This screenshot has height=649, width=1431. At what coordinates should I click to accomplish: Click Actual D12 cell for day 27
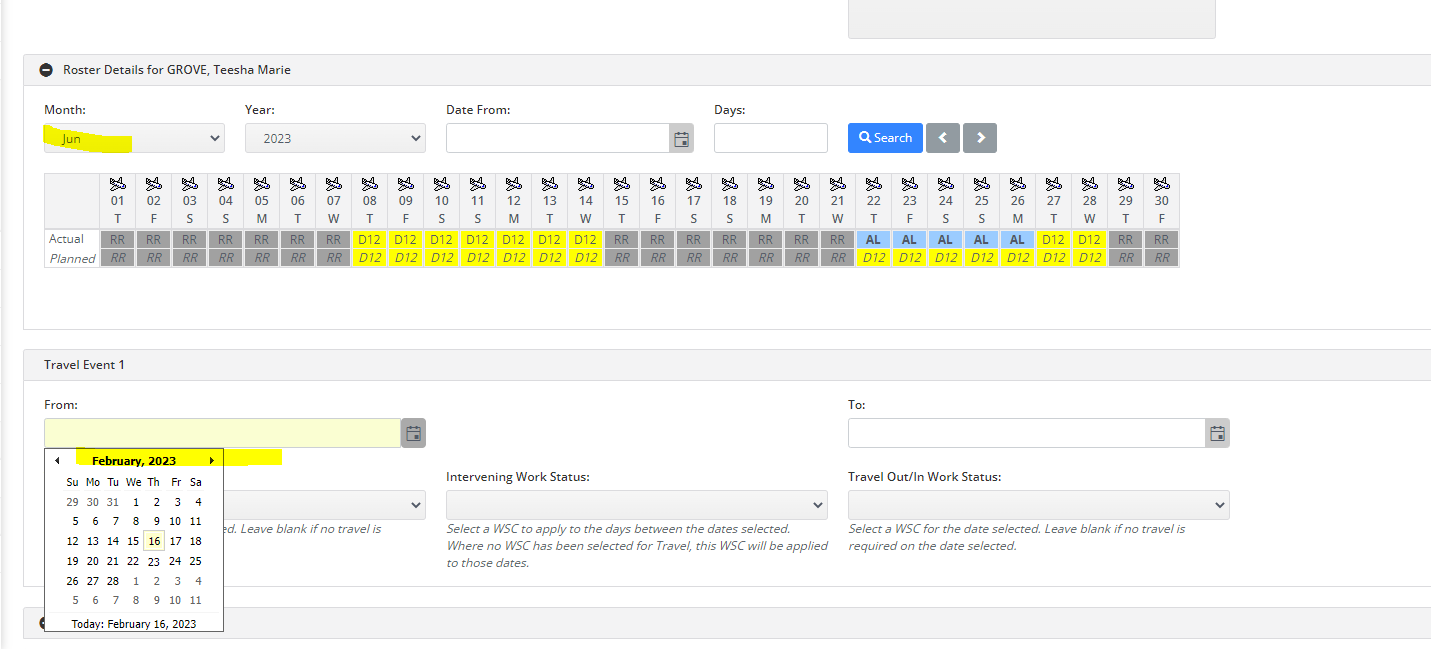pos(1054,240)
